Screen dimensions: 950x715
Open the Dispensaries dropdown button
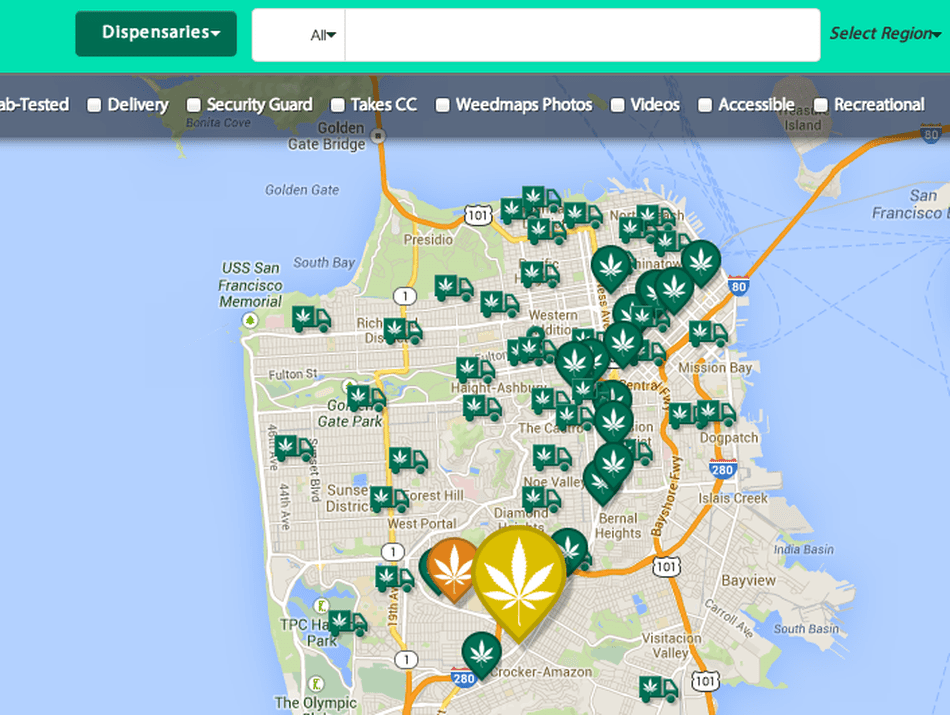click(156, 33)
